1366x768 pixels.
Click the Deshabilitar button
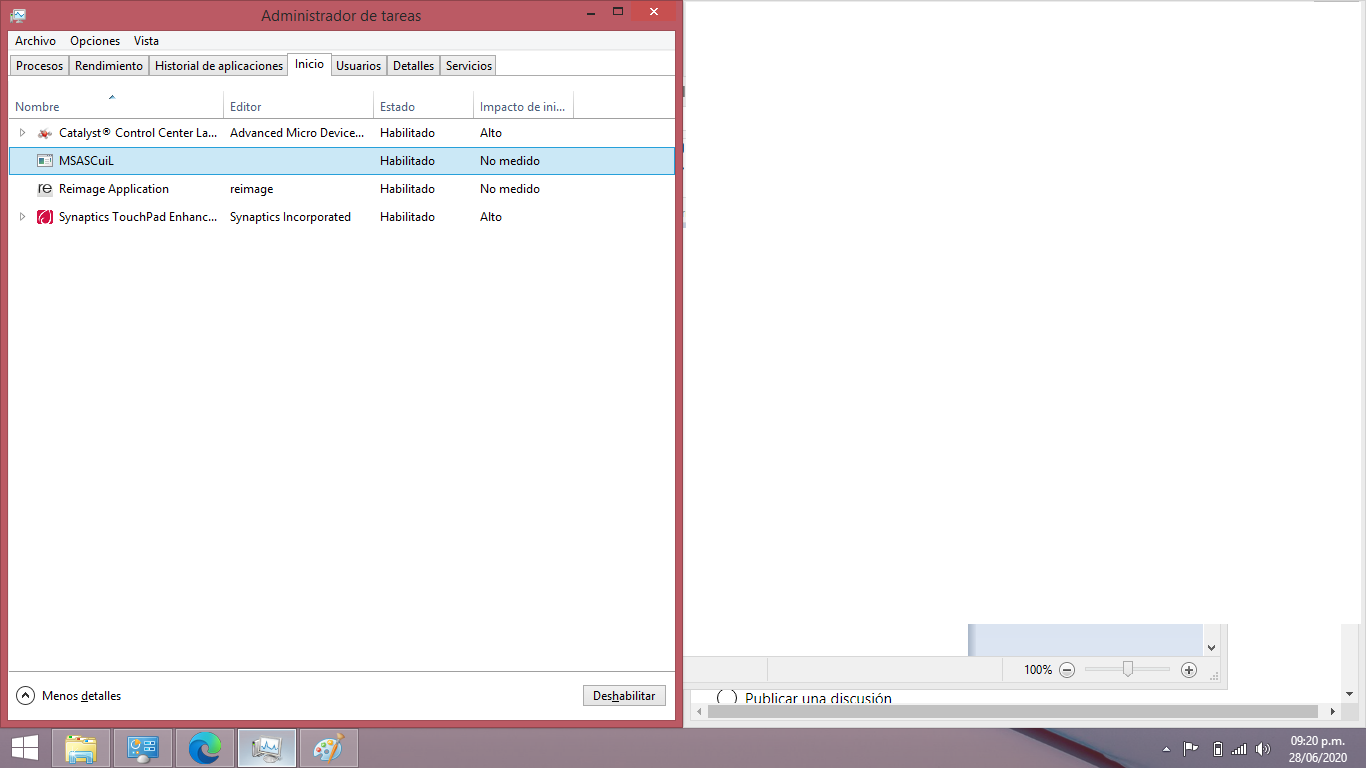(x=624, y=696)
